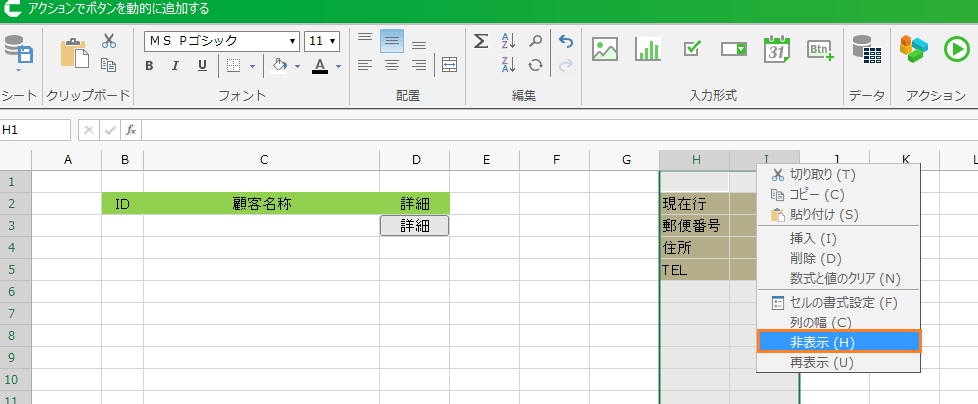Click the H1 cell name box

point(35,130)
